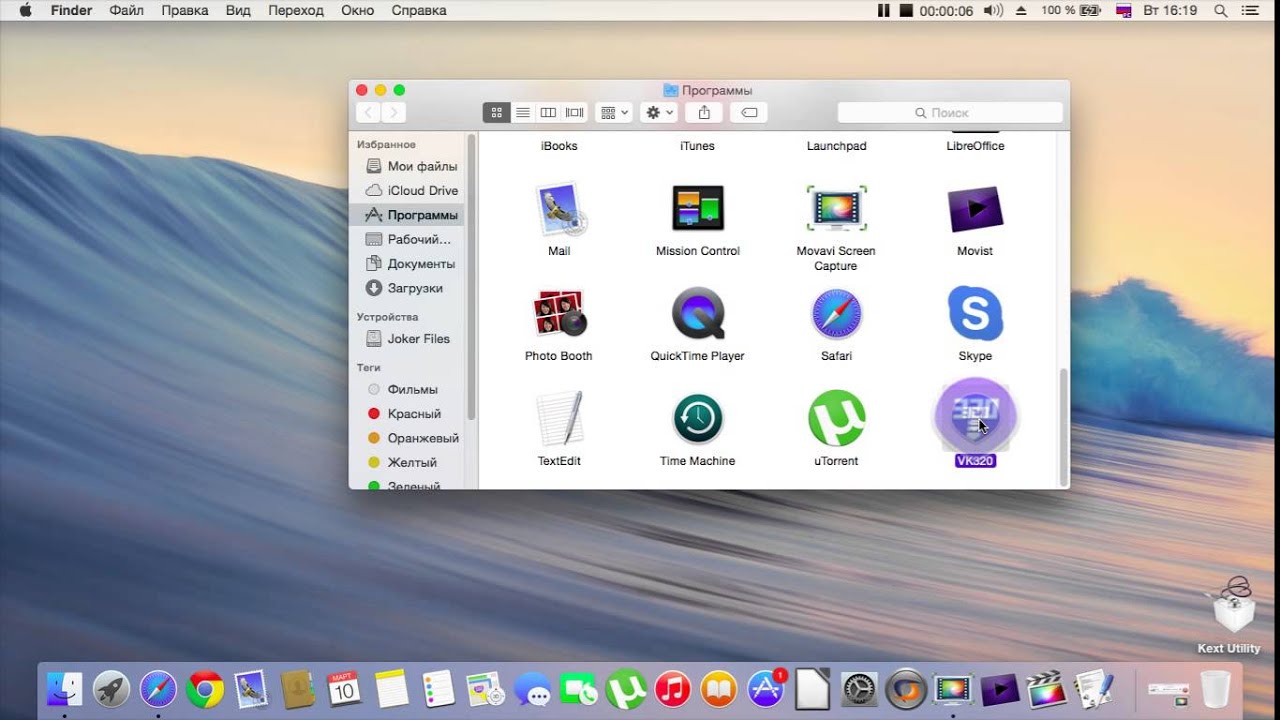Click the Share toolbar button
The height and width of the screenshot is (720, 1280).
pyautogui.click(x=704, y=113)
